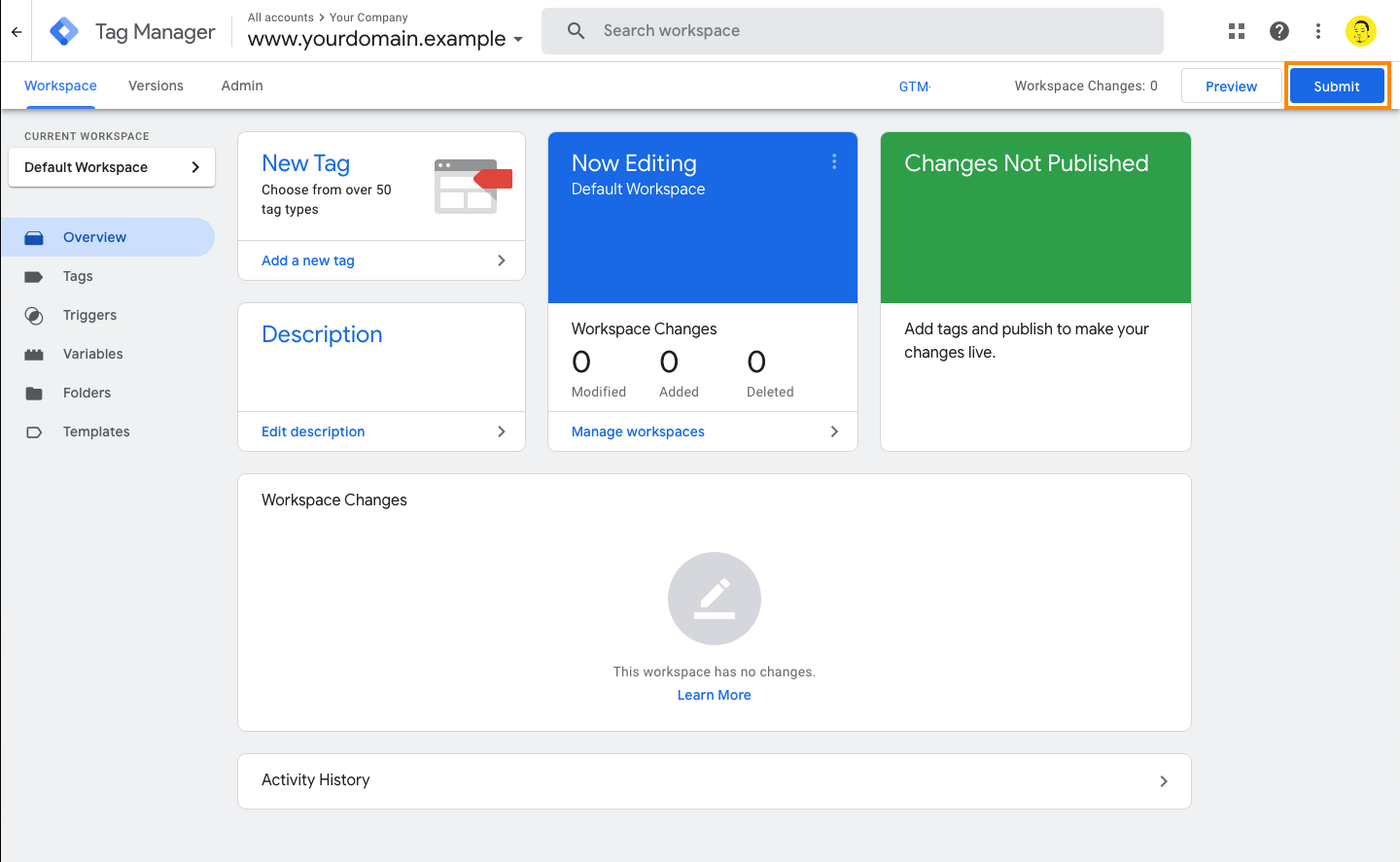
Task: Click the Add a new tag link
Action: pos(308,260)
